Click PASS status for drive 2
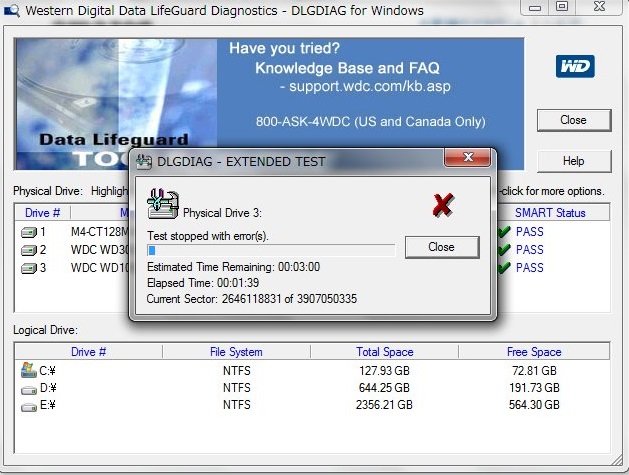 530,250
